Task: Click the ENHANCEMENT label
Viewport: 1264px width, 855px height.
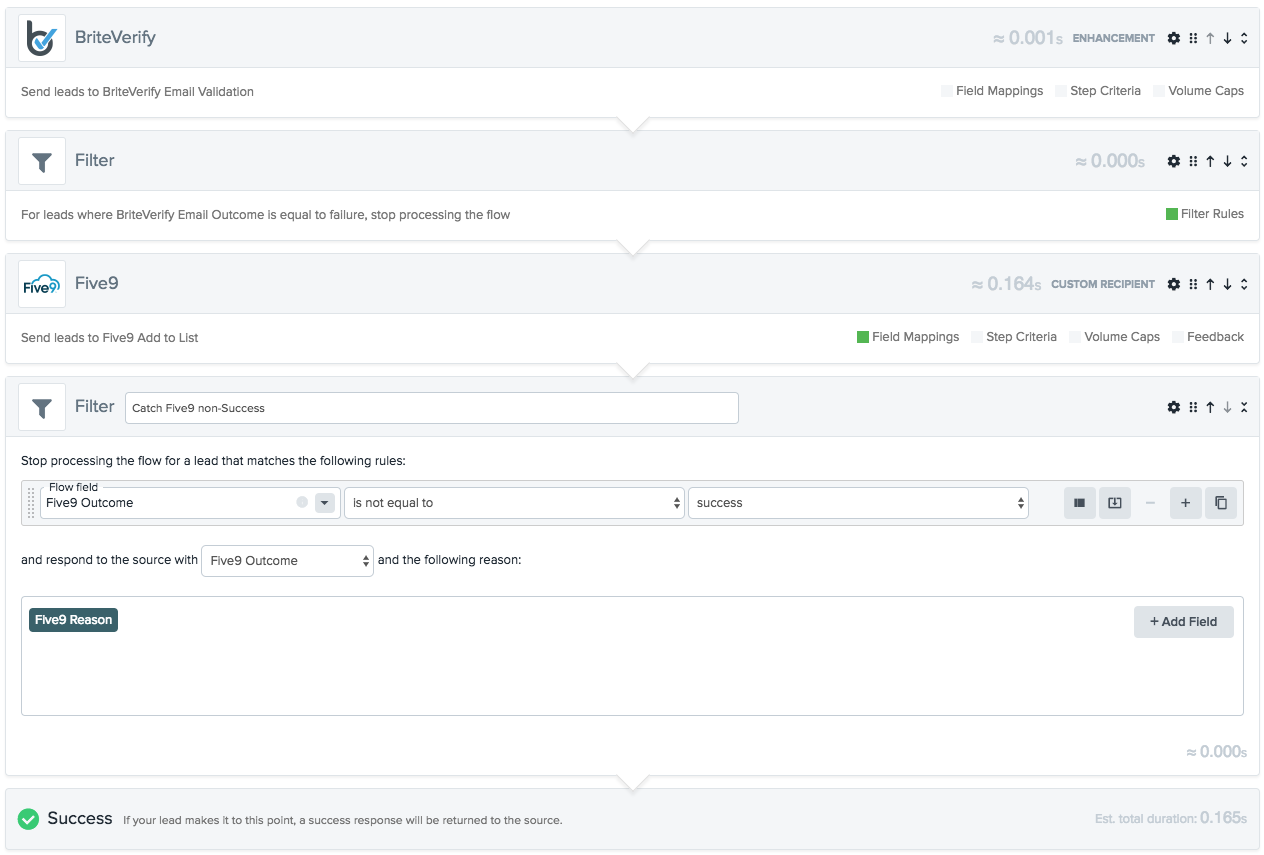Action: coord(1113,38)
